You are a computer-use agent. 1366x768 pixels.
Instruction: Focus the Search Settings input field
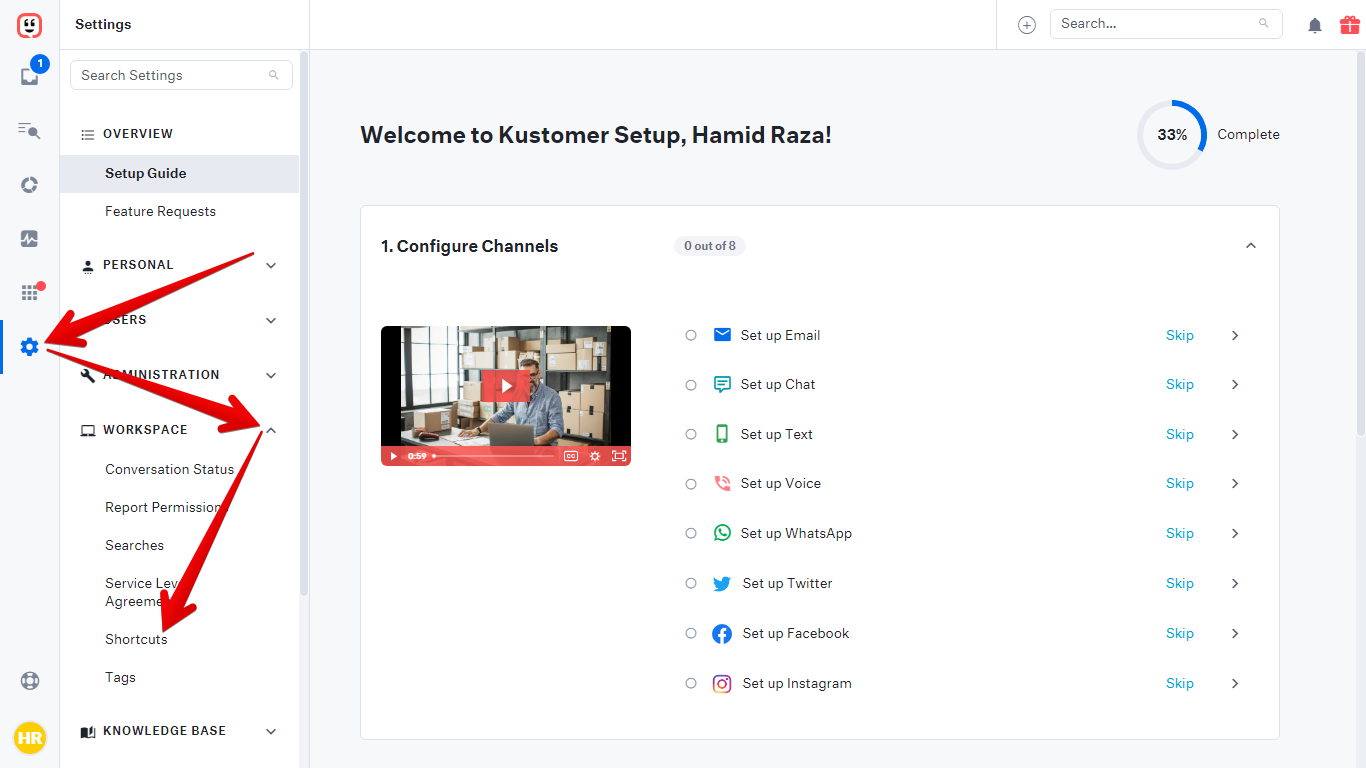click(x=181, y=75)
